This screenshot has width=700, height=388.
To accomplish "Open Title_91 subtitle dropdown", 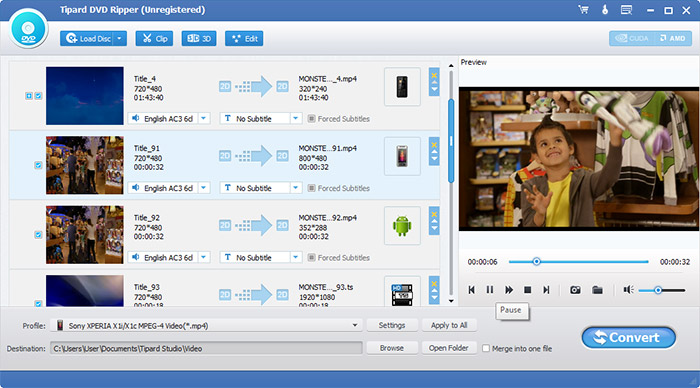I will coord(296,188).
